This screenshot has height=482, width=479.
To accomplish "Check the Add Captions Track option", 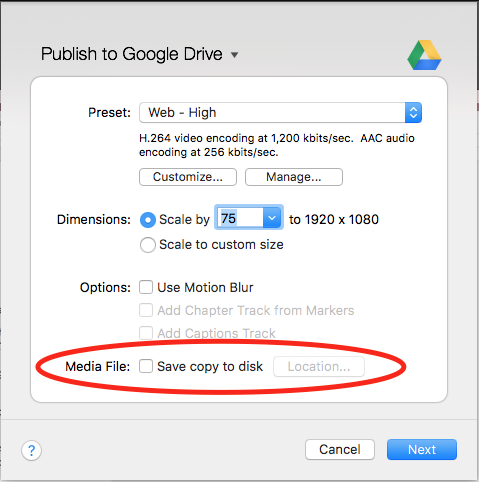I will click(146, 333).
